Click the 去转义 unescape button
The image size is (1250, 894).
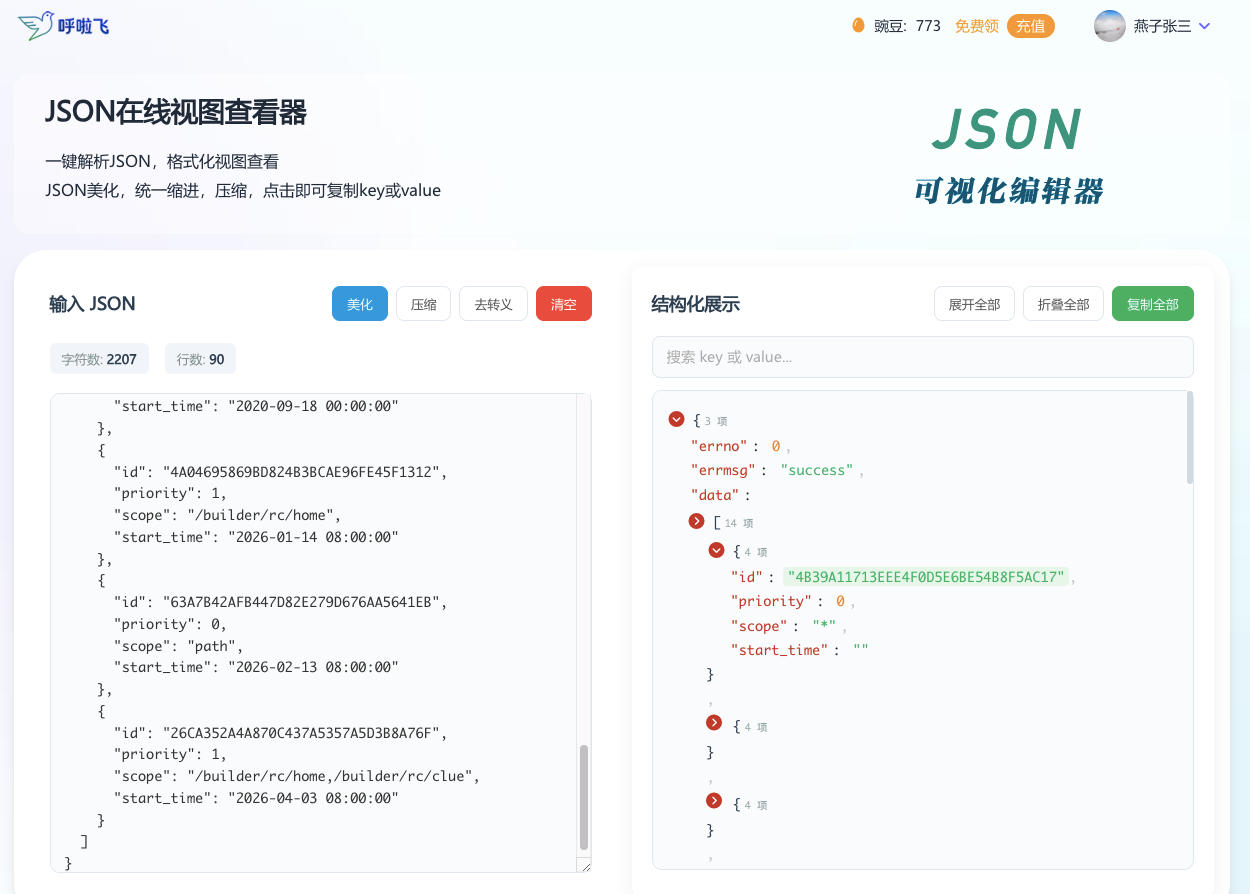pos(493,304)
